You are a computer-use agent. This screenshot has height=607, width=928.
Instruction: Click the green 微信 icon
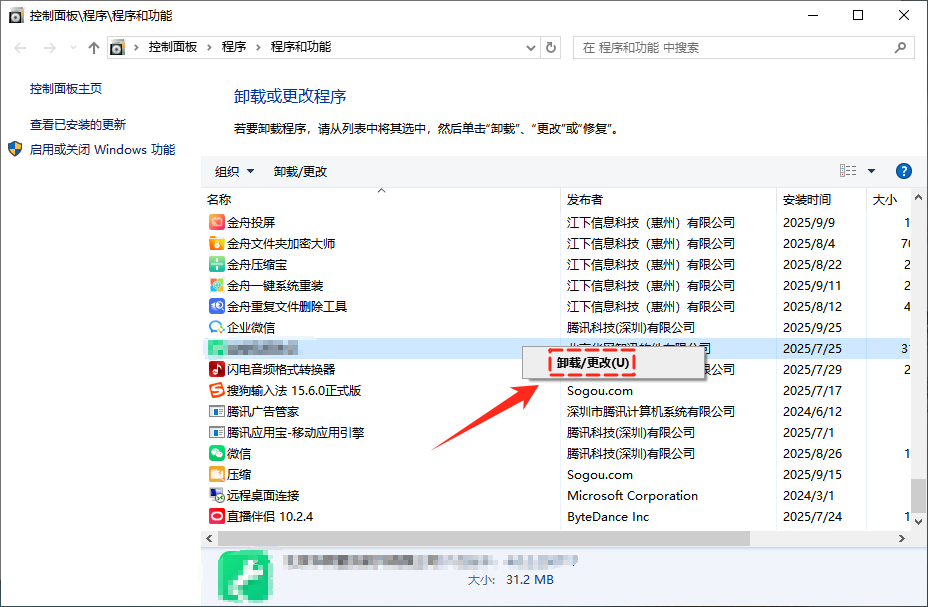coord(217,453)
